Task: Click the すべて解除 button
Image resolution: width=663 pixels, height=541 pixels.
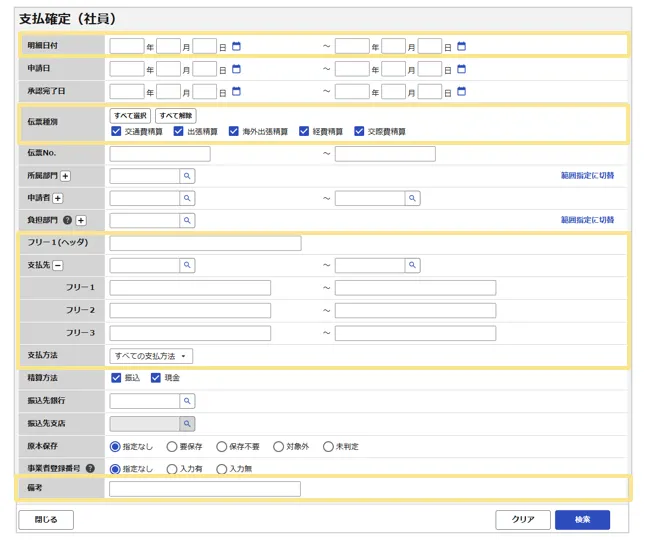Action: (174, 116)
